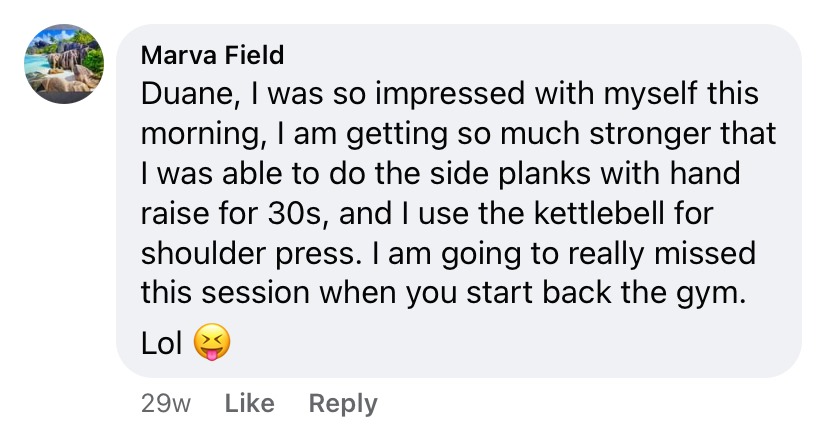The image size is (828, 436).
Task: Open Marva Field's profile name link
Action: point(212,54)
